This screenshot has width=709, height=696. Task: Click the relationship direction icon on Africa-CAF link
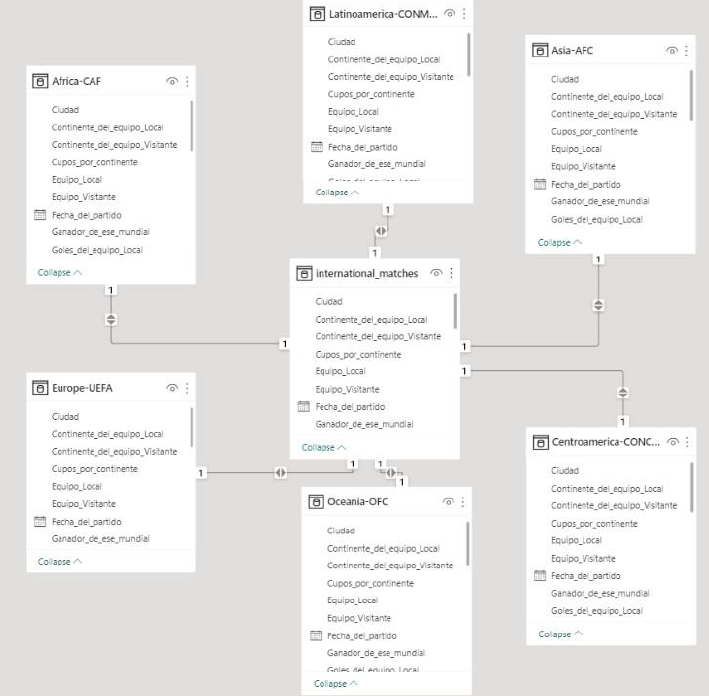point(111,319)
